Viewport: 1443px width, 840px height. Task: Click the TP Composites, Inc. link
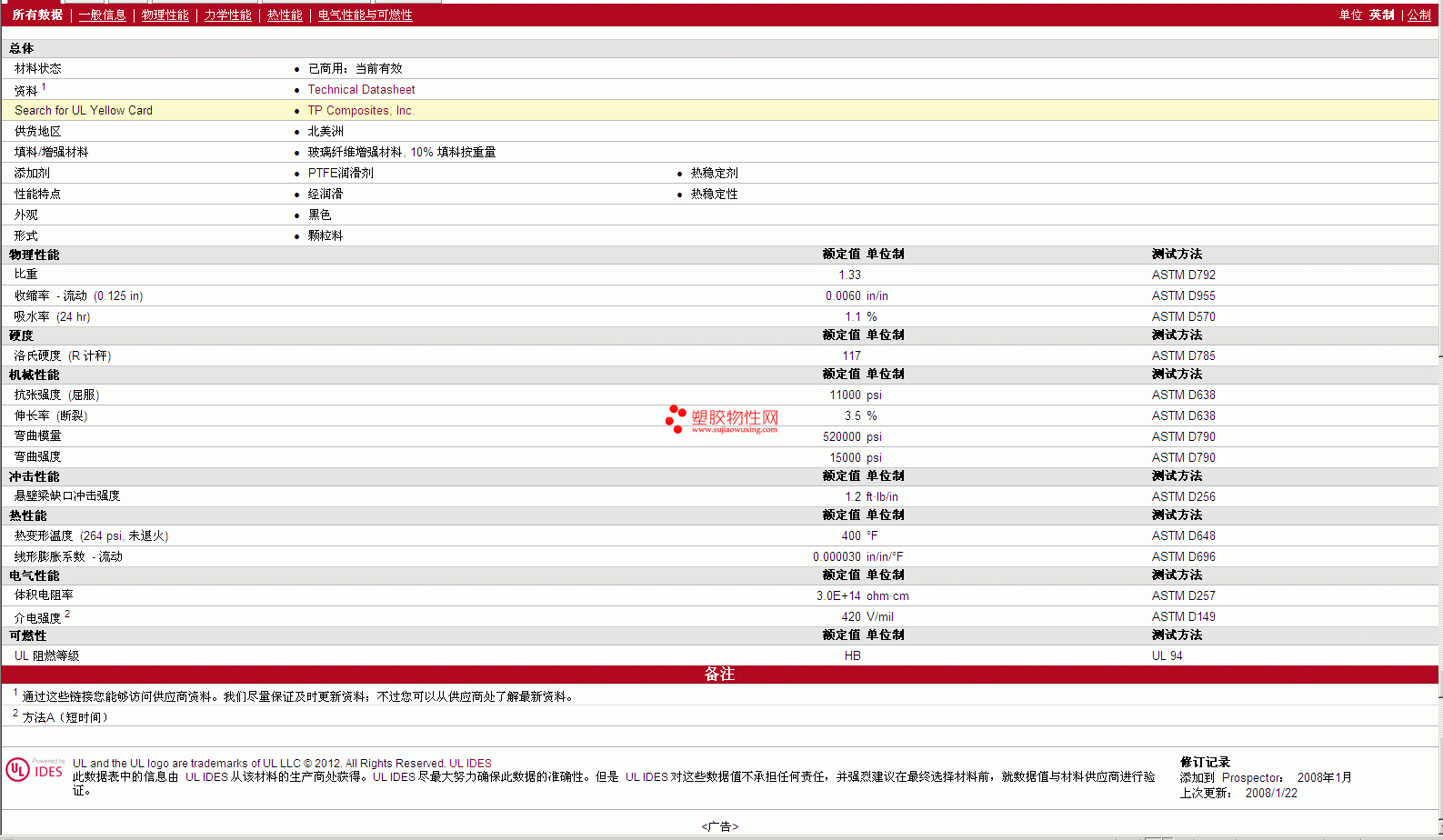click(361, 110)
